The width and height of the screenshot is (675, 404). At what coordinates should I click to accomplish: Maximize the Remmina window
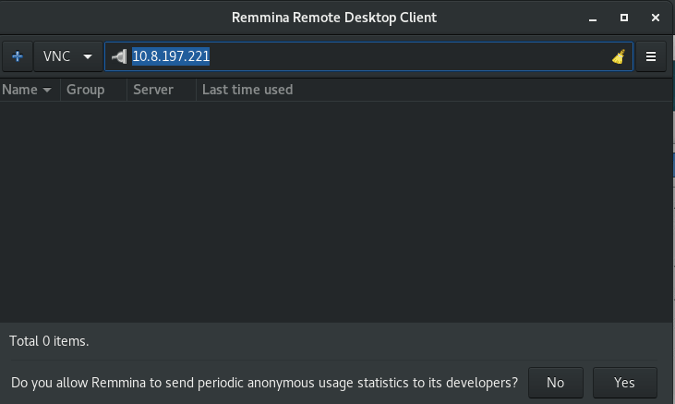pos(624,17)
